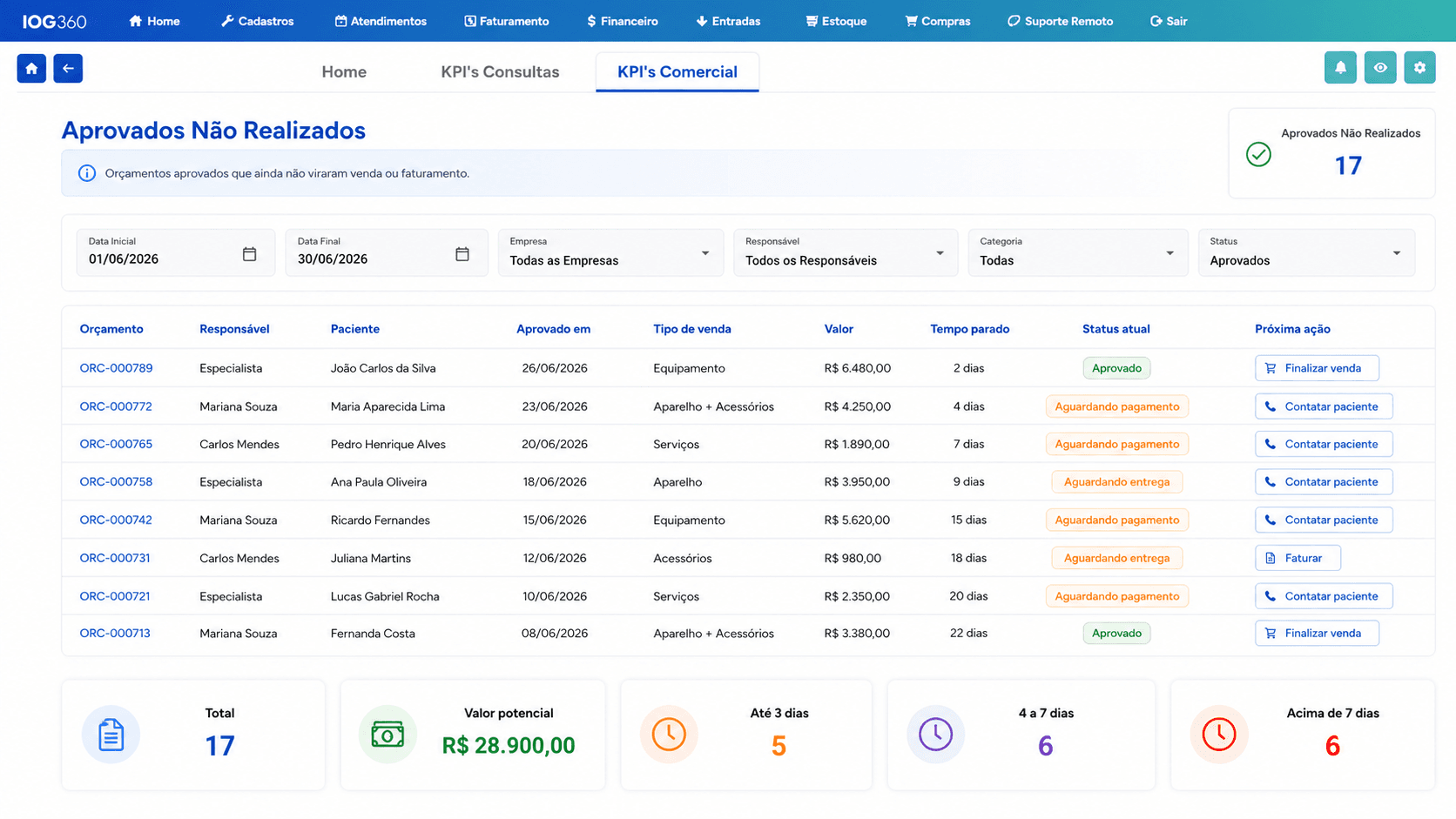This screenshot has height=819, width=1456.
Task: Click the Valor potencial money icon
Action: [388, 735]
